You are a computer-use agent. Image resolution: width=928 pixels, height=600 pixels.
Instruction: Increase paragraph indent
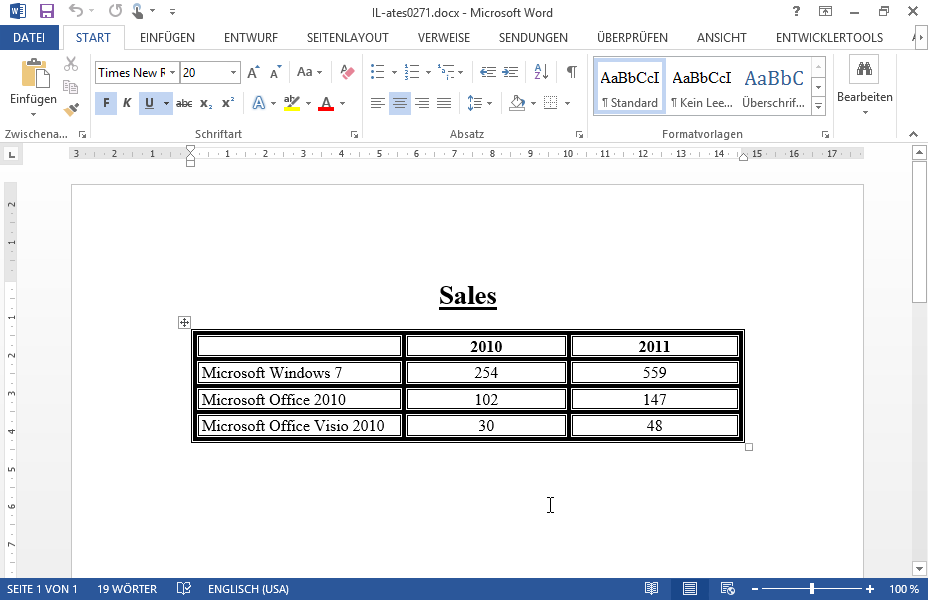tap(510, 72)
